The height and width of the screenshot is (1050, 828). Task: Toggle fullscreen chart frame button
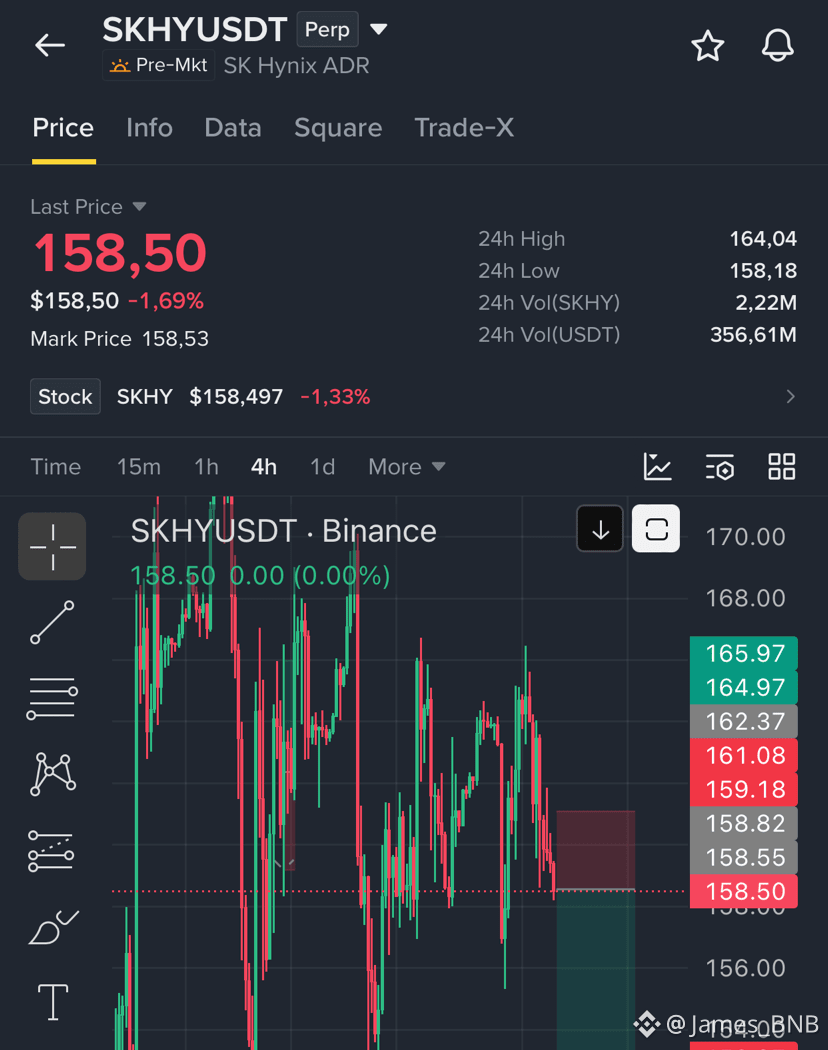[x=656, y=529]
